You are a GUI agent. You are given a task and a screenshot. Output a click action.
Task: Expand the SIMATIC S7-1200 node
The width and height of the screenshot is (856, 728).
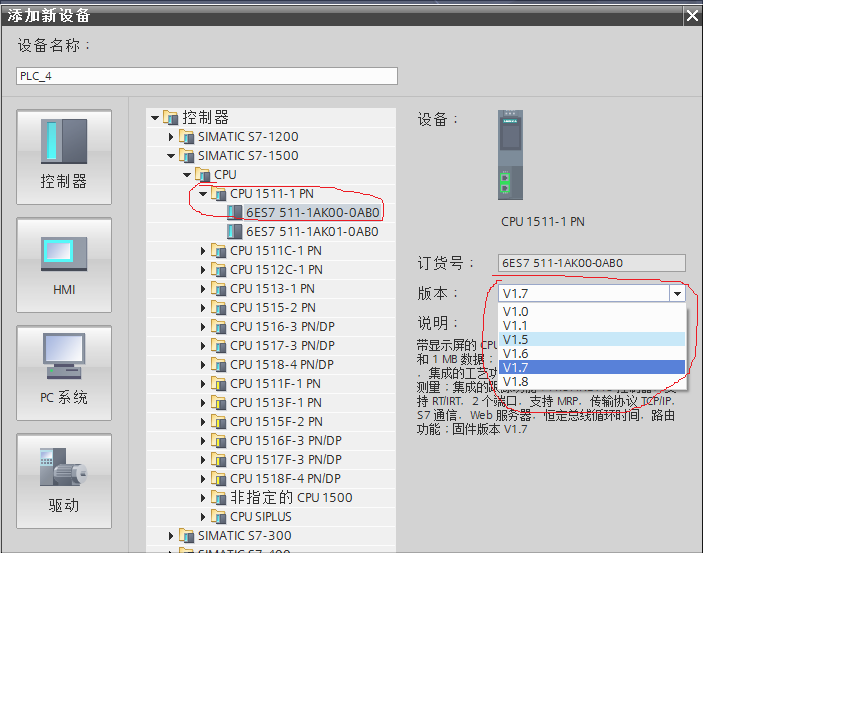(171, 137)
